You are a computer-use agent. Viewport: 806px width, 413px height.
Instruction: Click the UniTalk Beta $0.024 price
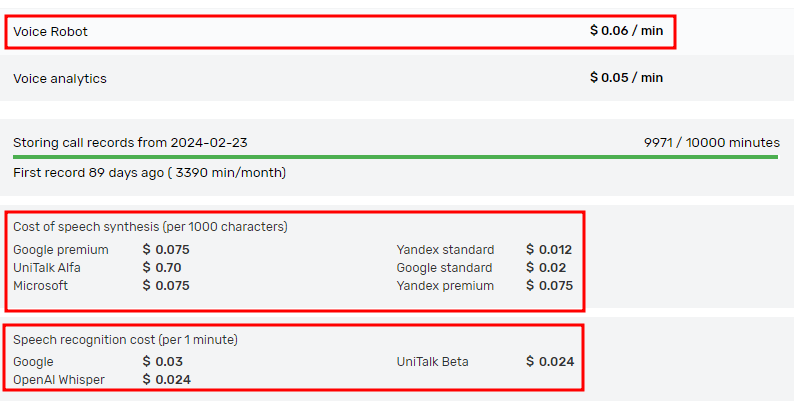550,362
